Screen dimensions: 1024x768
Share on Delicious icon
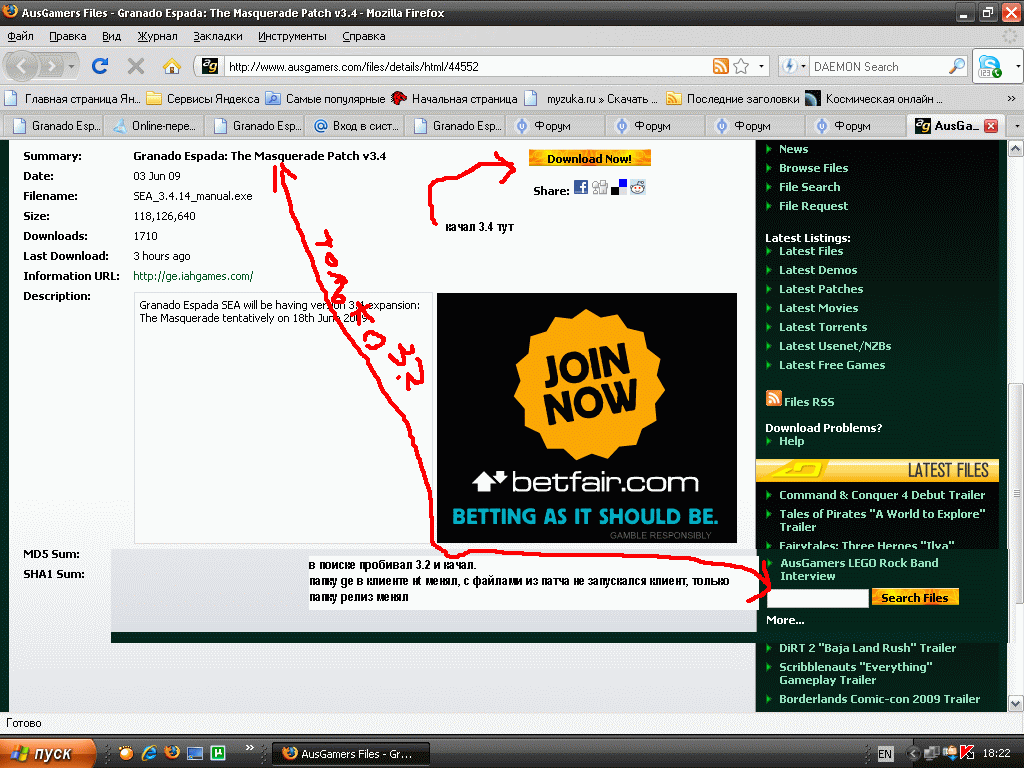pos(618,188)
